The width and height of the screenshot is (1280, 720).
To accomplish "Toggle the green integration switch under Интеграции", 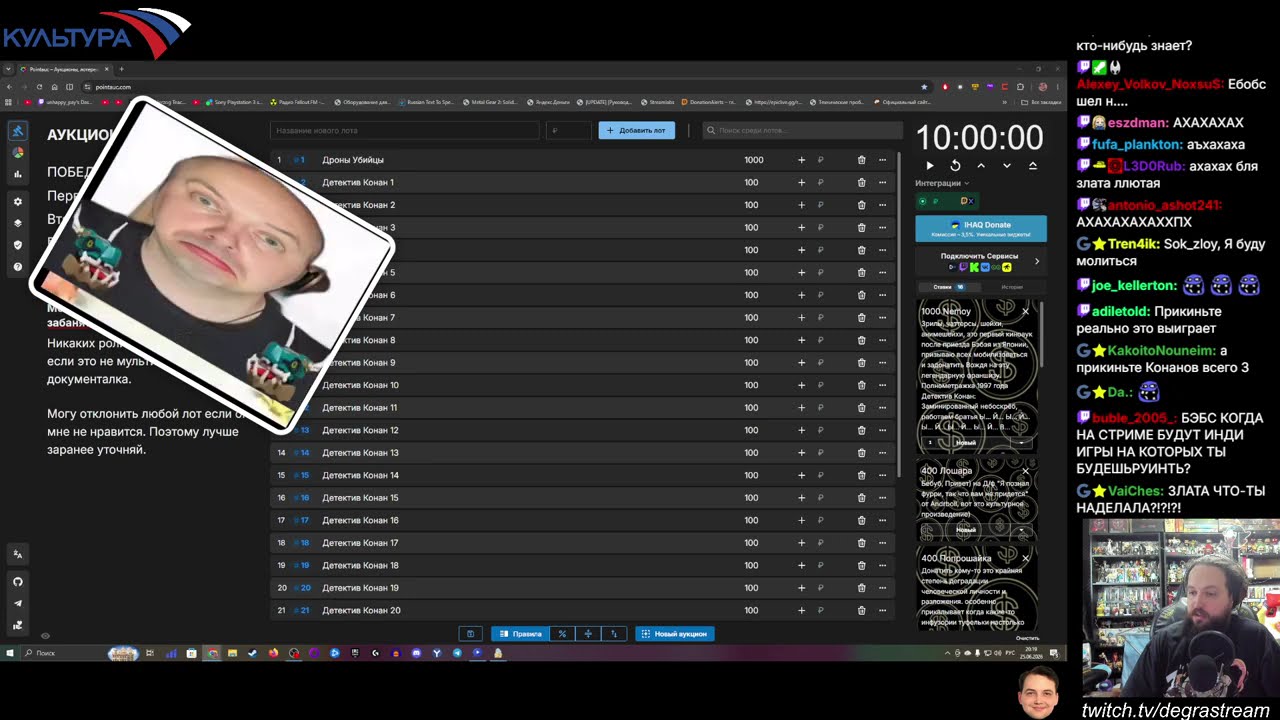I will (x=923, y=201).
